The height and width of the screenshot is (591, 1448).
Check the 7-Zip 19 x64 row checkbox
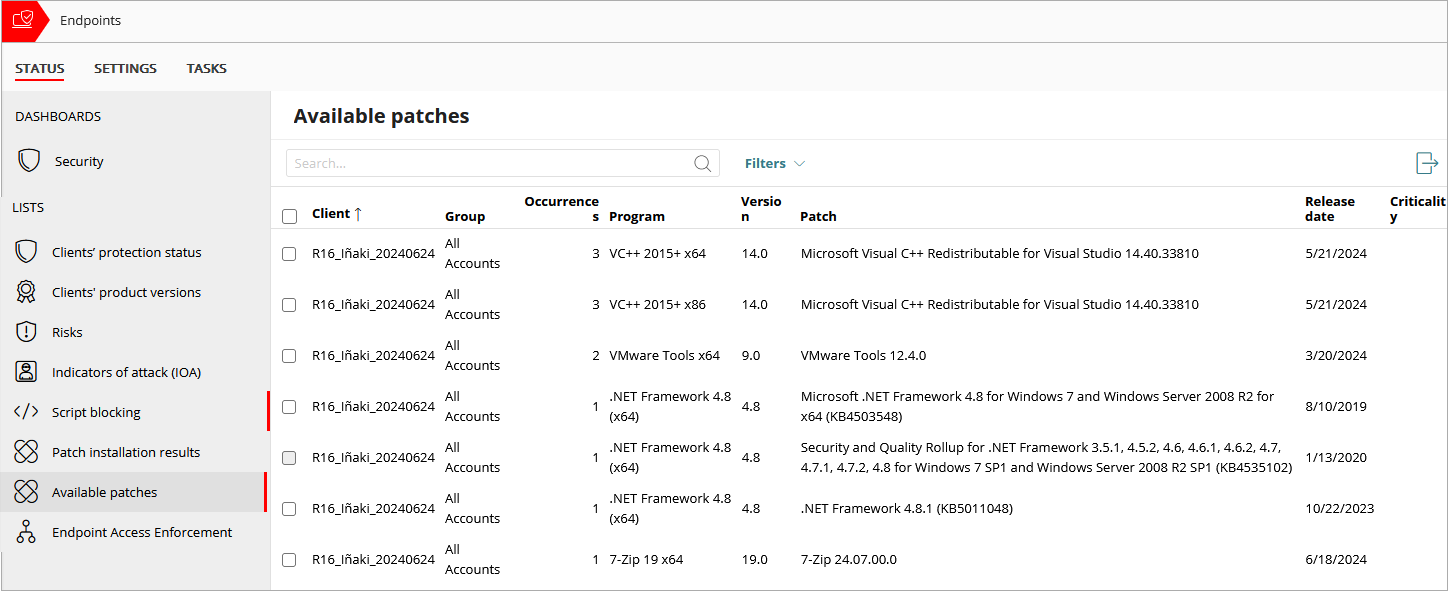[289, 560]
